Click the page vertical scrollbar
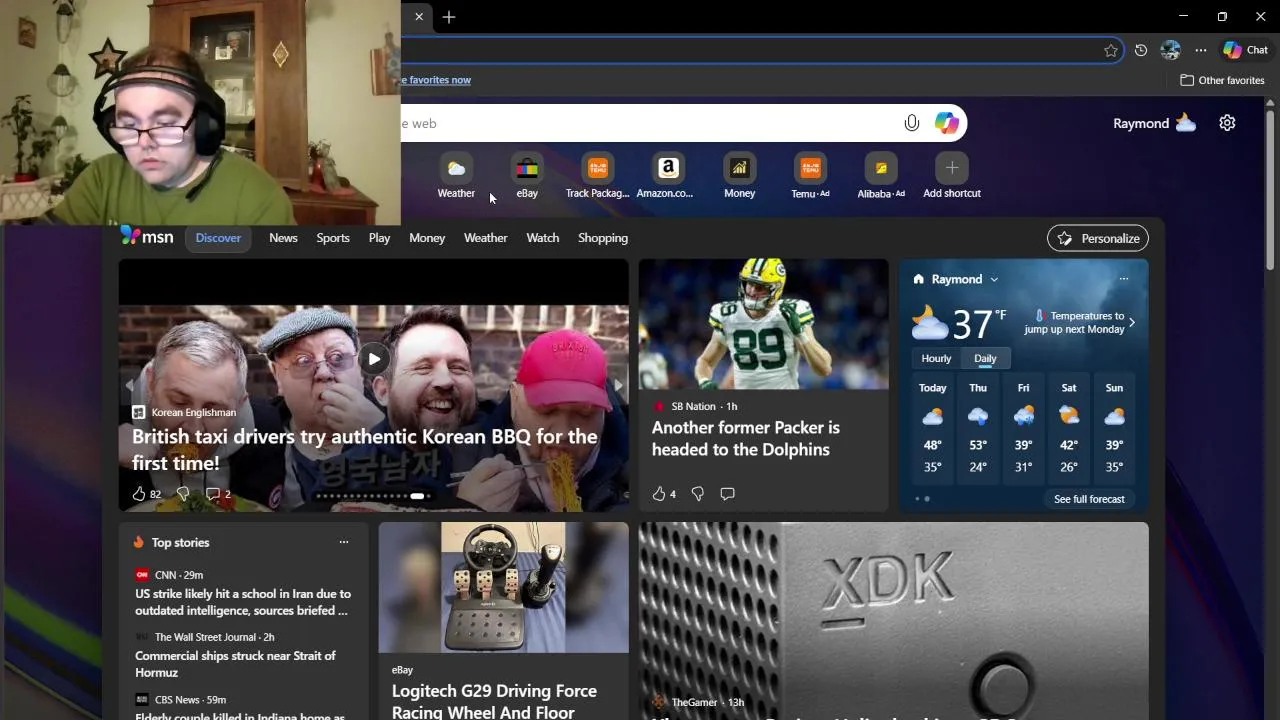Screen dimensions: 1280x720 [x=1271, y=190]
